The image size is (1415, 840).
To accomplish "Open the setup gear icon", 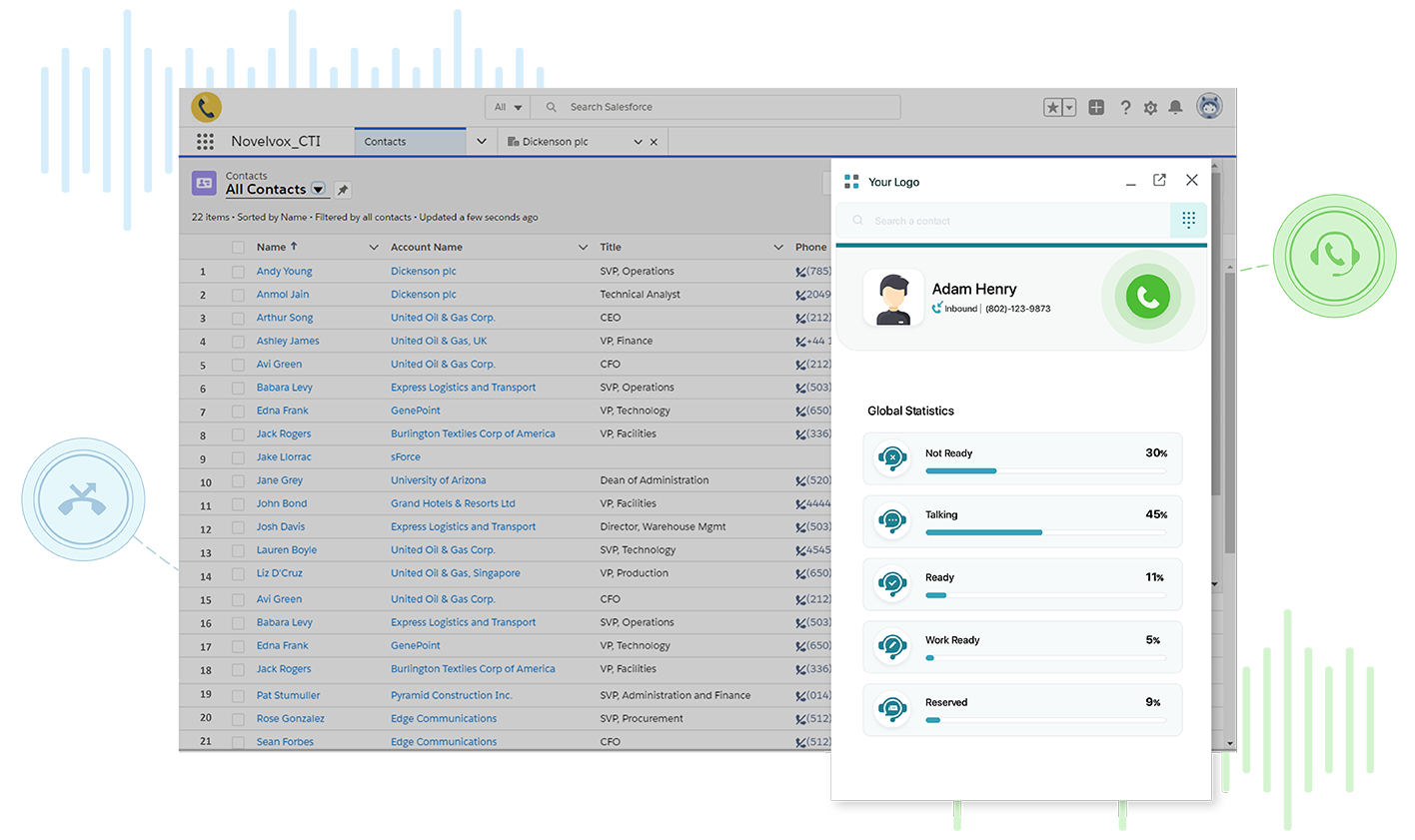I will tap(1150, 107).
